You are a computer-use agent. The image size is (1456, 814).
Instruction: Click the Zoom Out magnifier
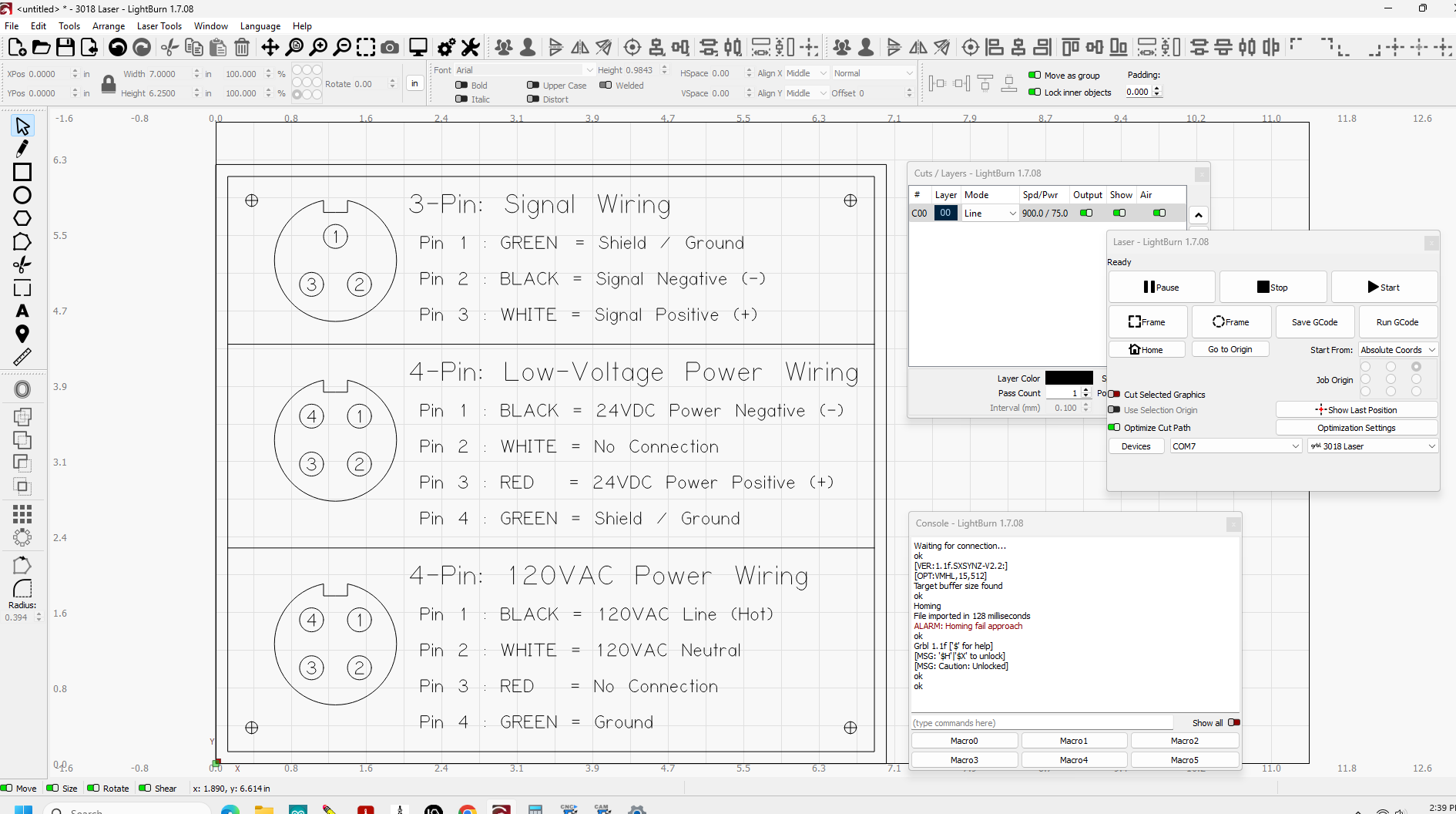pyautogui.click(x=342, y=48)
